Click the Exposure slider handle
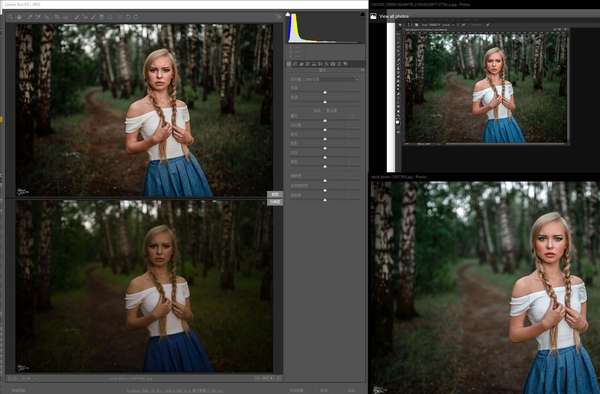 325,120
